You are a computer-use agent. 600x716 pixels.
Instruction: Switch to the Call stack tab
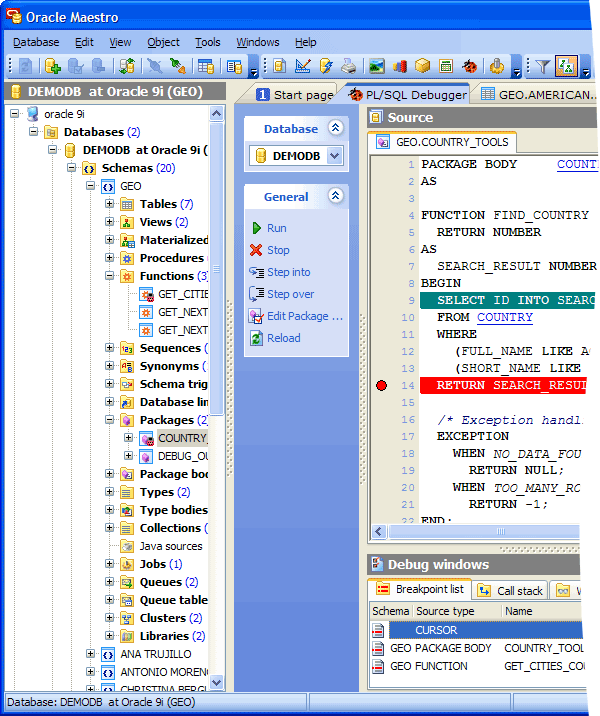(x=510, y=590)
